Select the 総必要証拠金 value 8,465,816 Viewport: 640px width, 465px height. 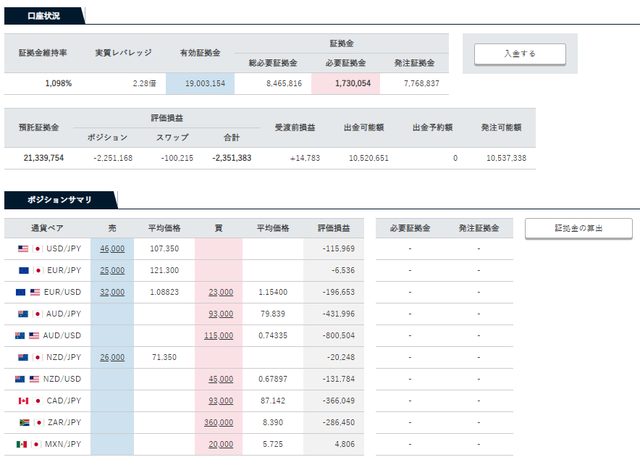point(284,83)
